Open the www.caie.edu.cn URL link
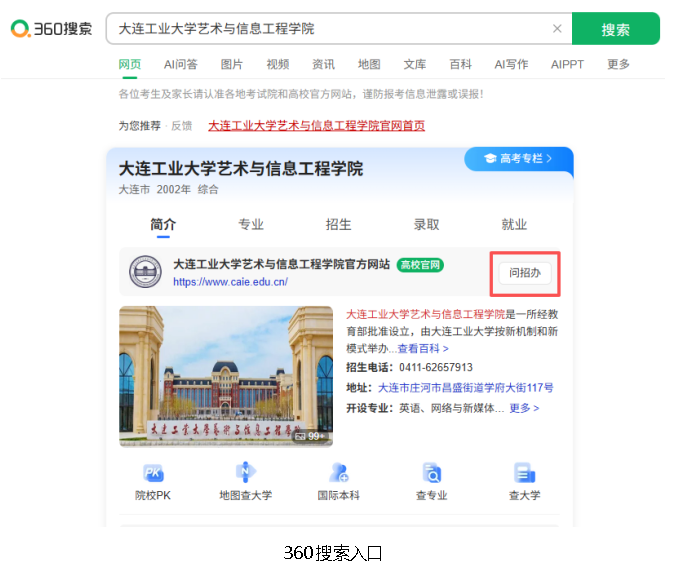The width and height of the screenshot is (674, 576). tap(230, 282)
